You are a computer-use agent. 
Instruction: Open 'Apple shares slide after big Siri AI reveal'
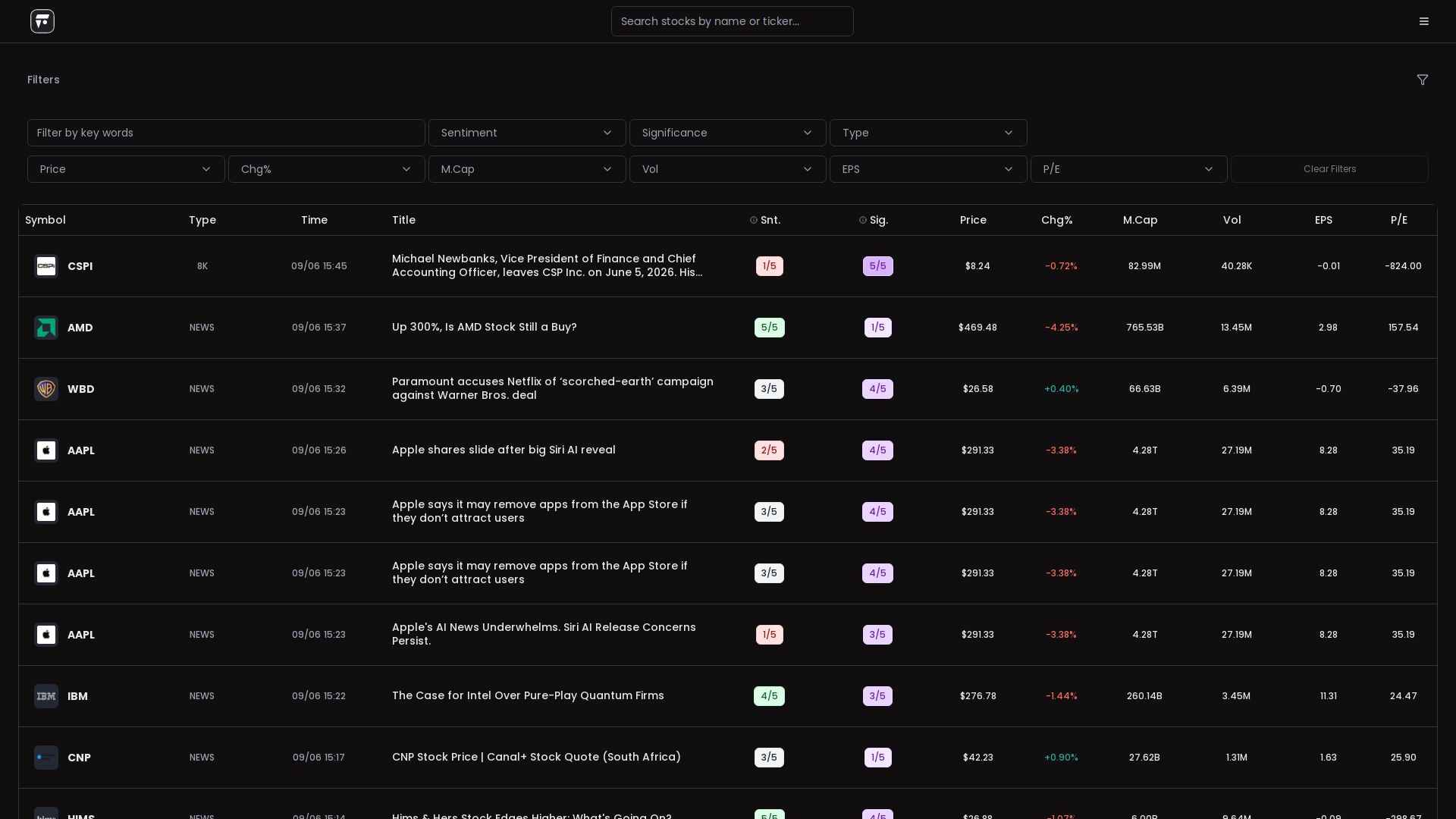coord(504,450)
